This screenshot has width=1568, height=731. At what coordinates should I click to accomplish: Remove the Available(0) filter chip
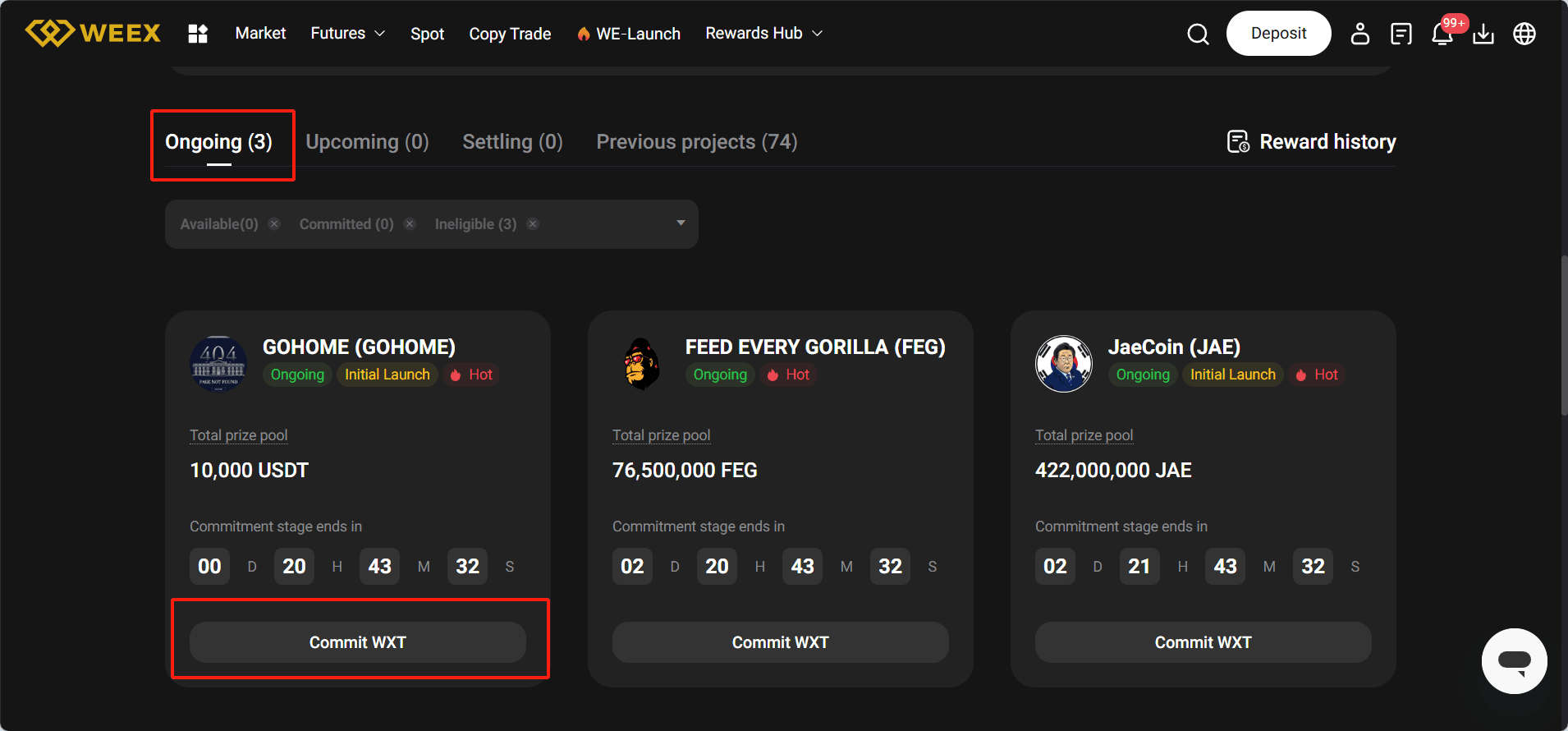pyautogui.click(x=274, y=224)
